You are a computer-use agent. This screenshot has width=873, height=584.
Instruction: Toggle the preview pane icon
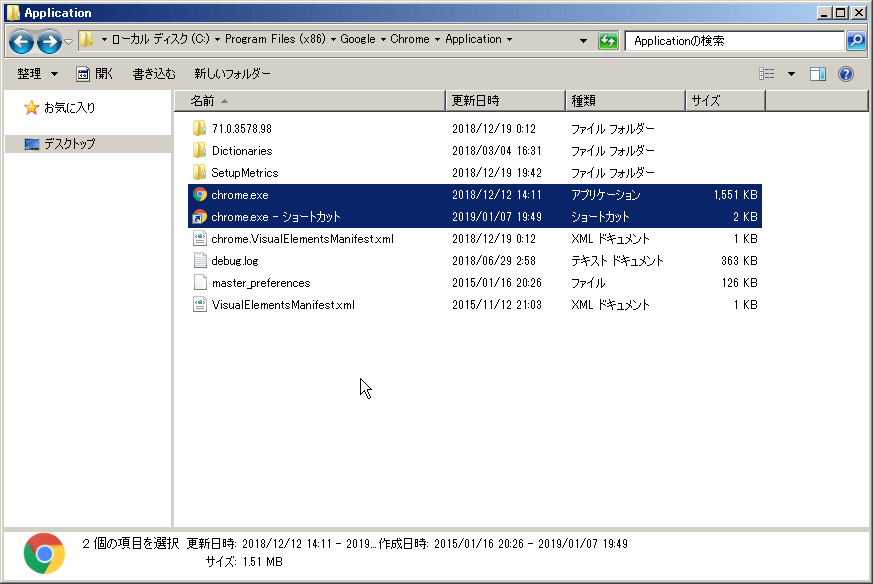[818, 73]
